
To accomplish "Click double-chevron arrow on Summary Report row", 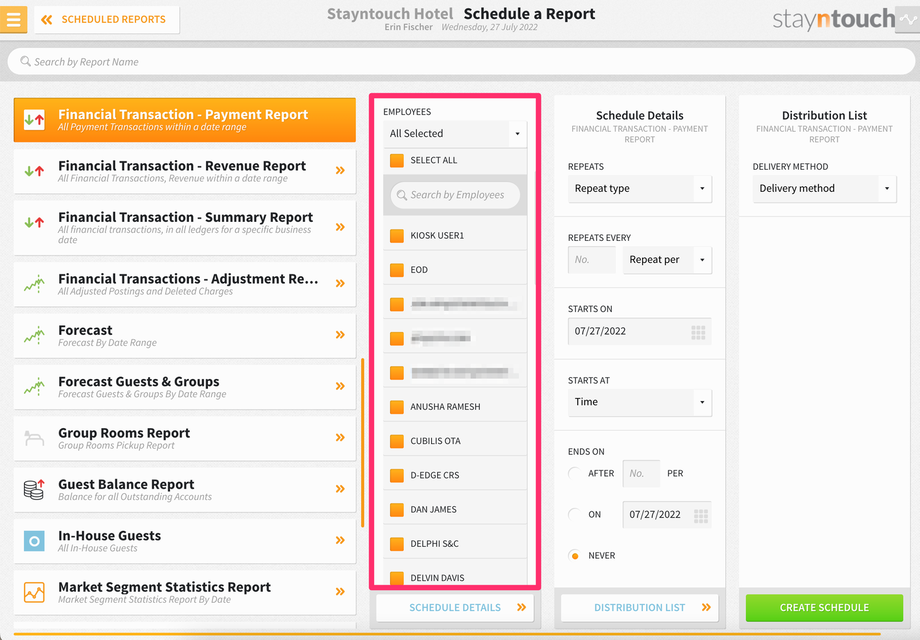I will 340,227.
